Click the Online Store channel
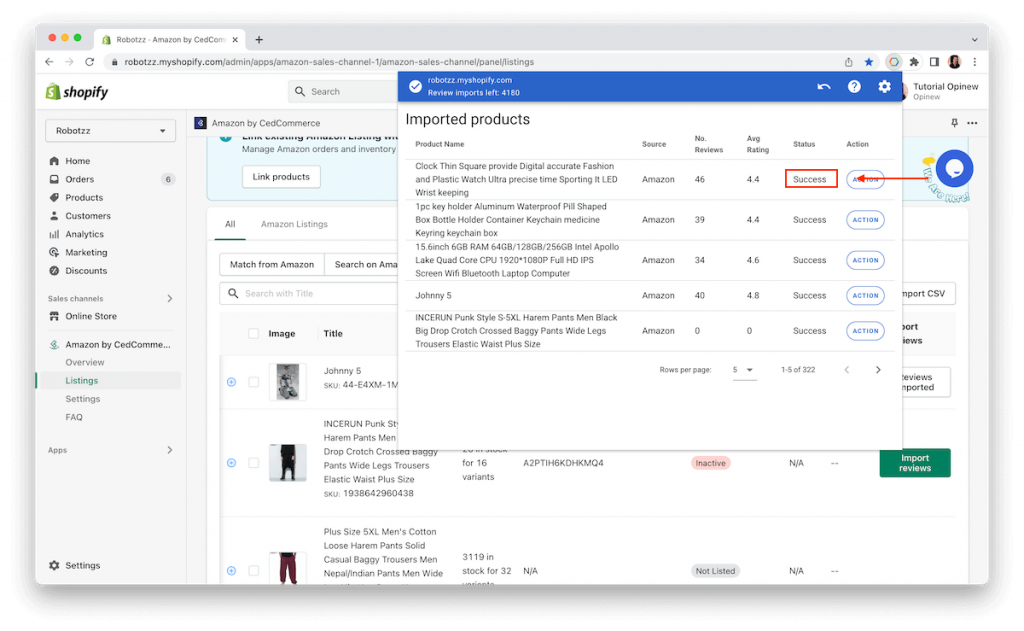The width and height of the screenshot is (1024, 631). 90,316
